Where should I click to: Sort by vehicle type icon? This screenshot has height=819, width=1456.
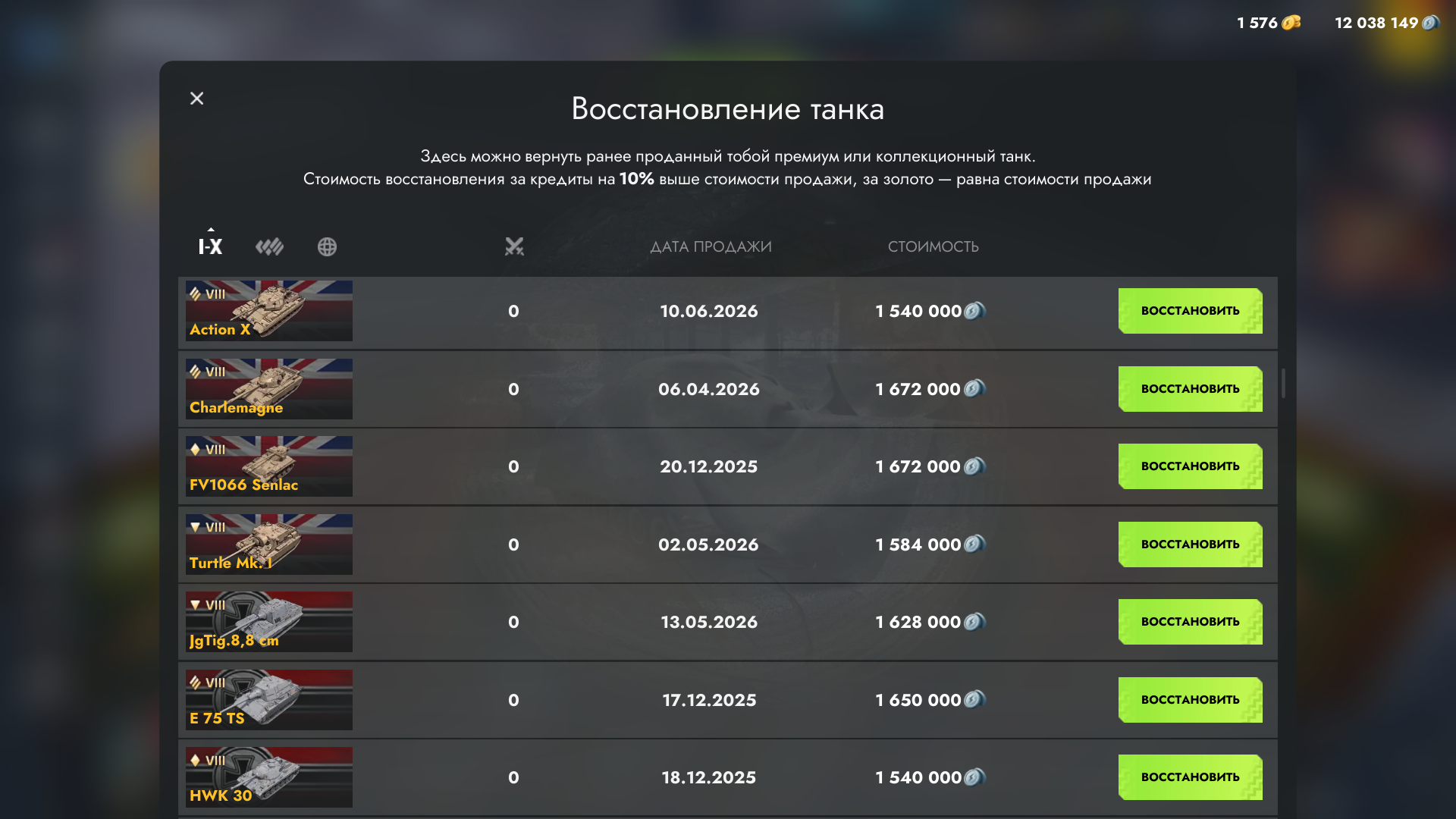269,246
